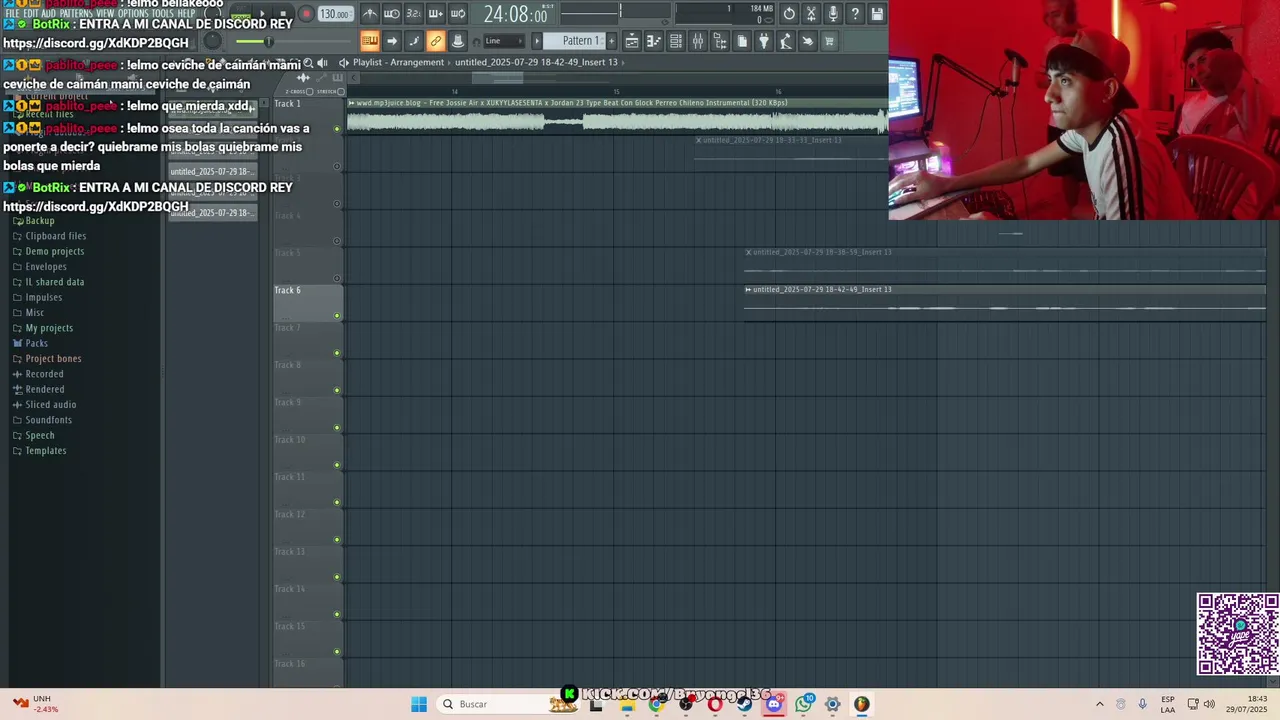Click the tempo field showing 130.000
Viewport: 1280px width, 720px height.
tap(334, 14)
